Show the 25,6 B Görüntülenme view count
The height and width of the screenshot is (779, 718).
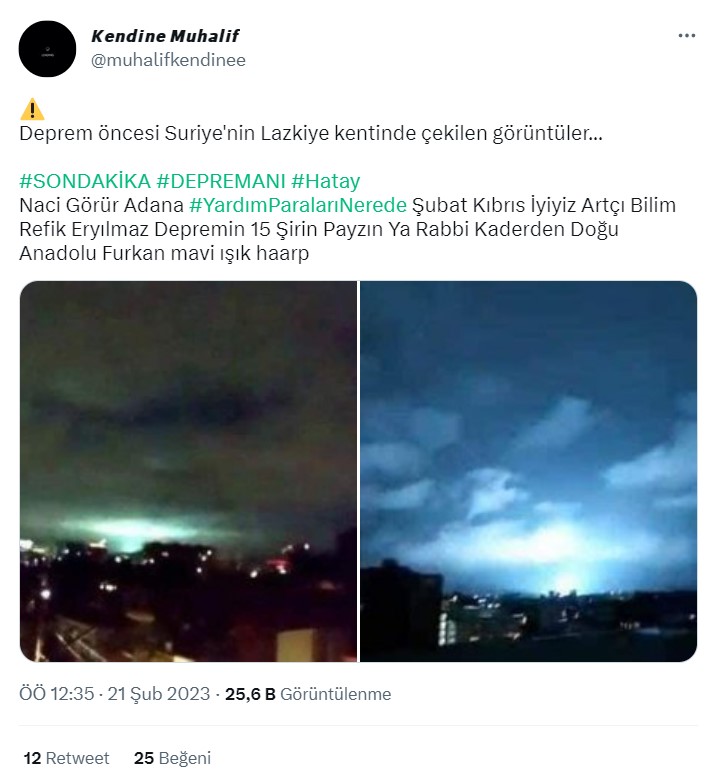[x=308, y=694]
